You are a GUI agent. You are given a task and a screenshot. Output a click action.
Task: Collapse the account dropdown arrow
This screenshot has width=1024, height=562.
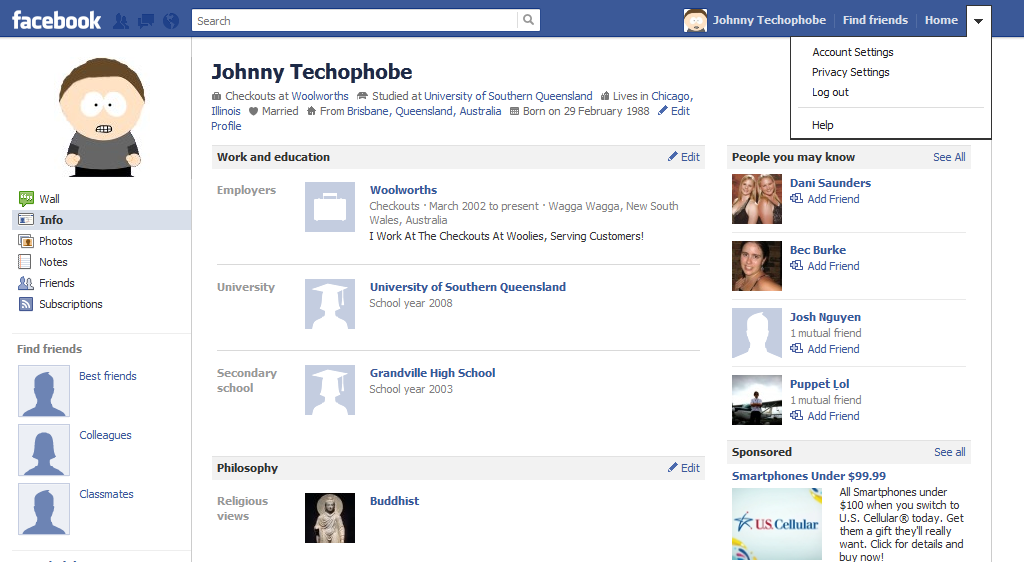point(978,21)
